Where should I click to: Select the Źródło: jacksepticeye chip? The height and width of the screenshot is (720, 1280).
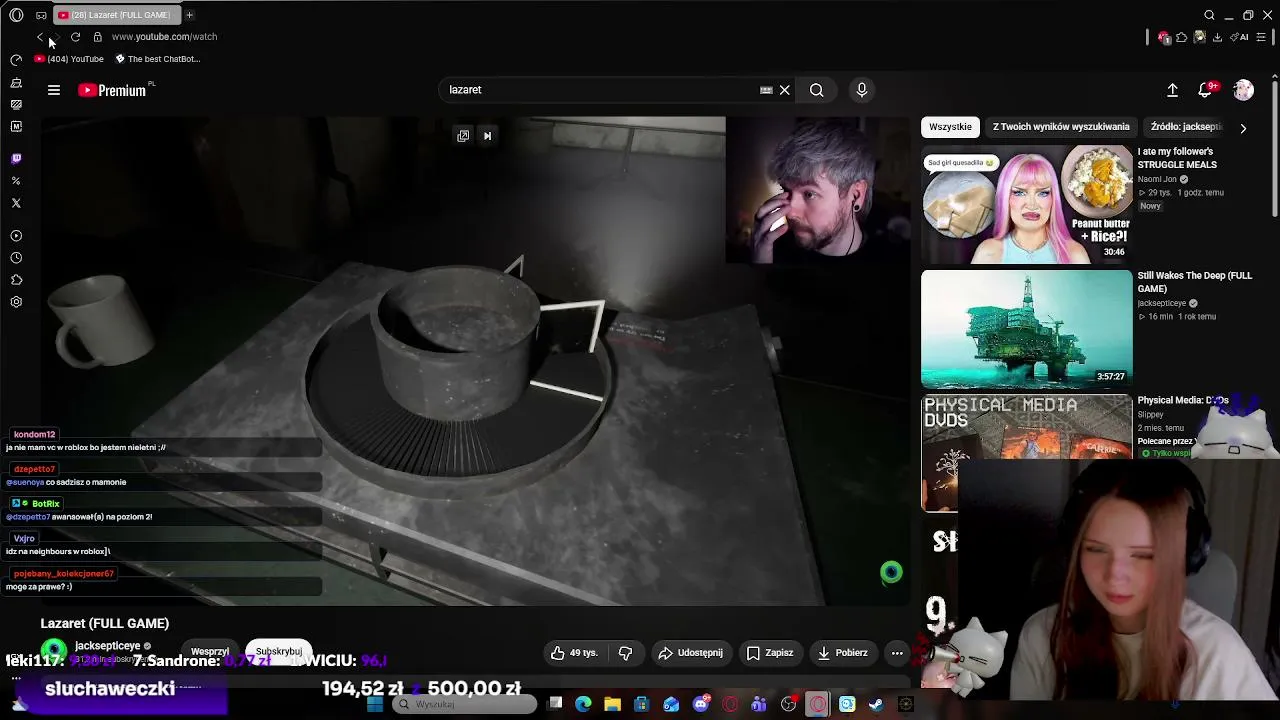click(1186, 127)
